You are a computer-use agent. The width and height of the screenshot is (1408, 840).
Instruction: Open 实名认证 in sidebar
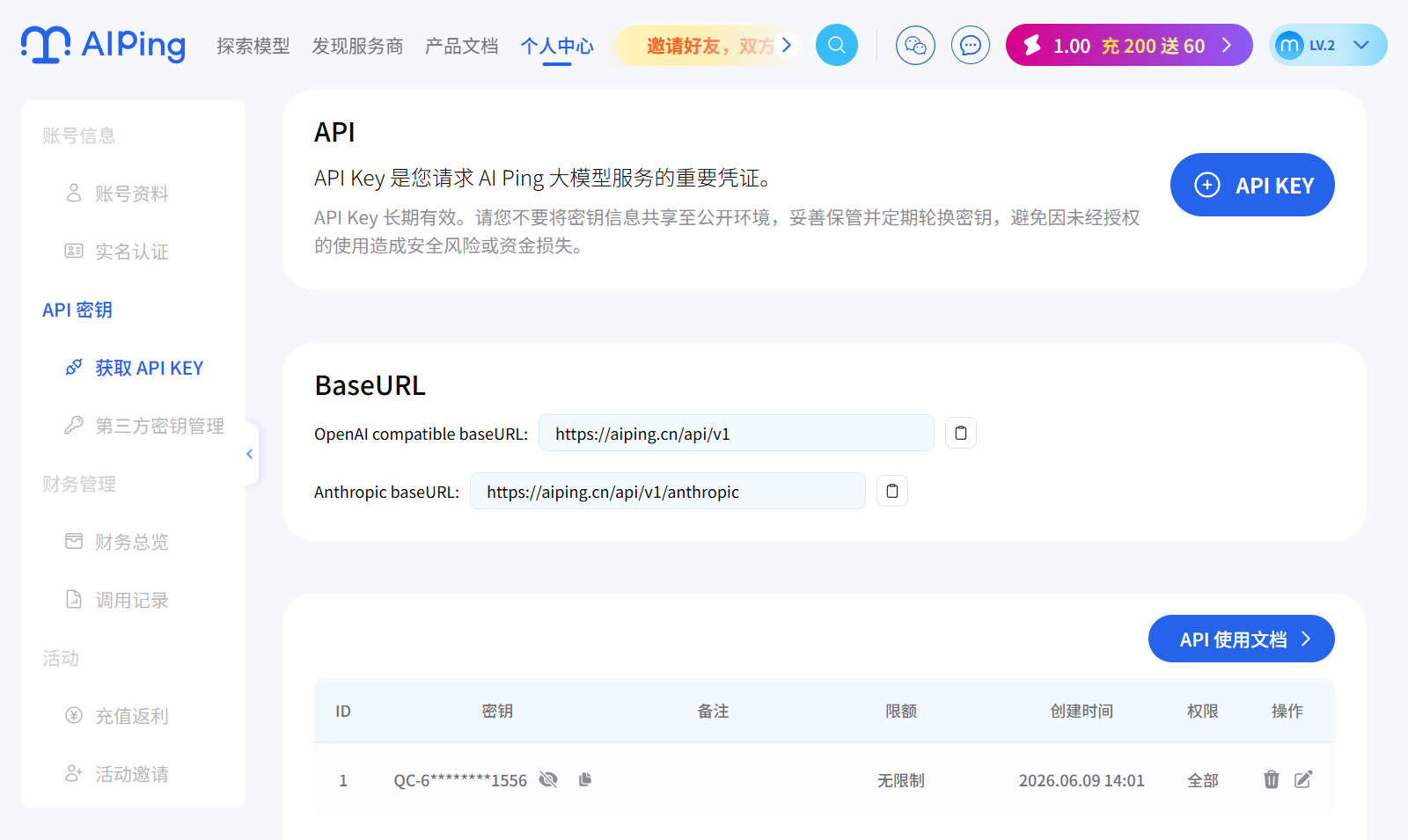[133, 252]
